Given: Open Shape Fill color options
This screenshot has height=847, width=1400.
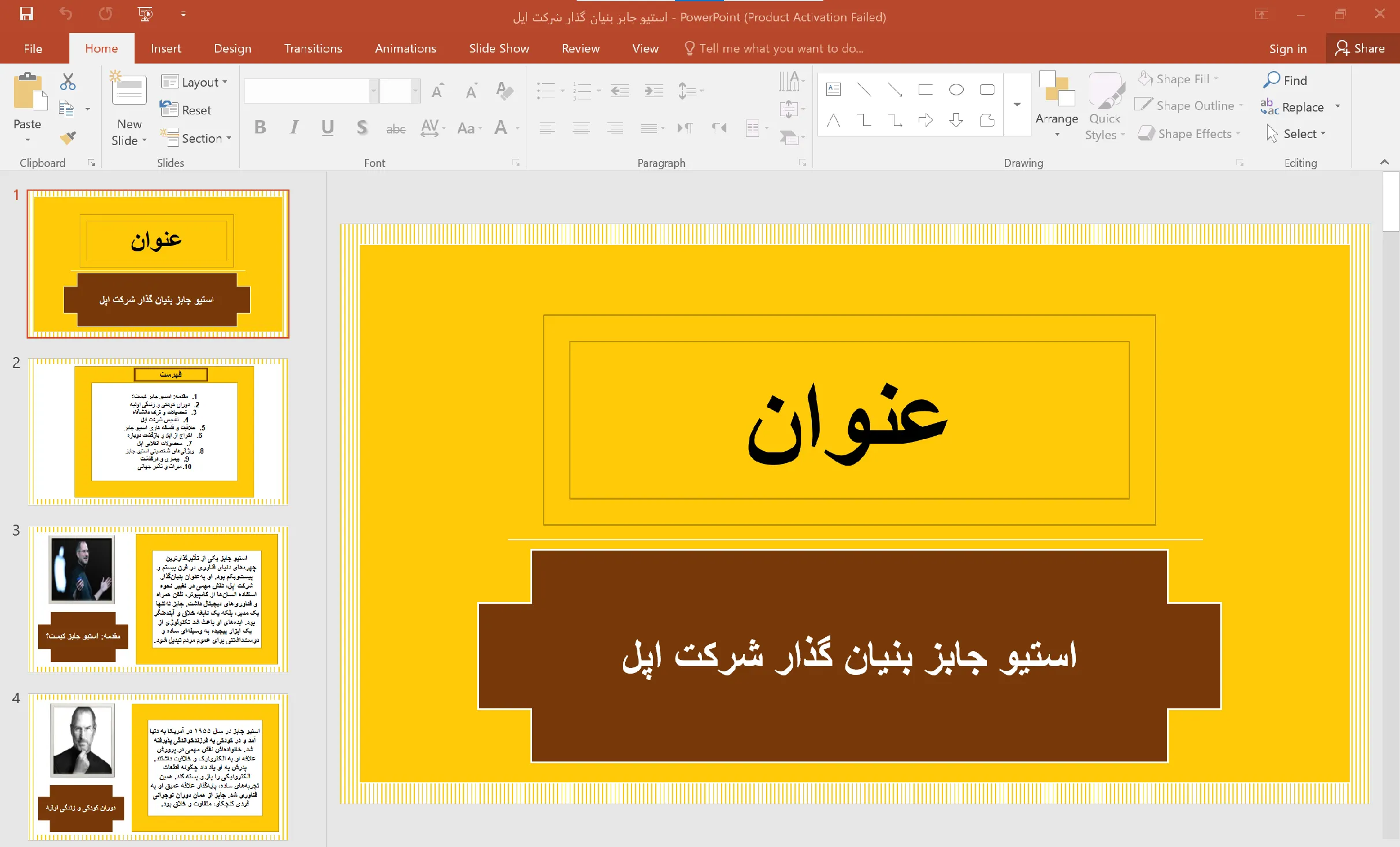Looking at the screenshot, I should tap(1179, 79).
